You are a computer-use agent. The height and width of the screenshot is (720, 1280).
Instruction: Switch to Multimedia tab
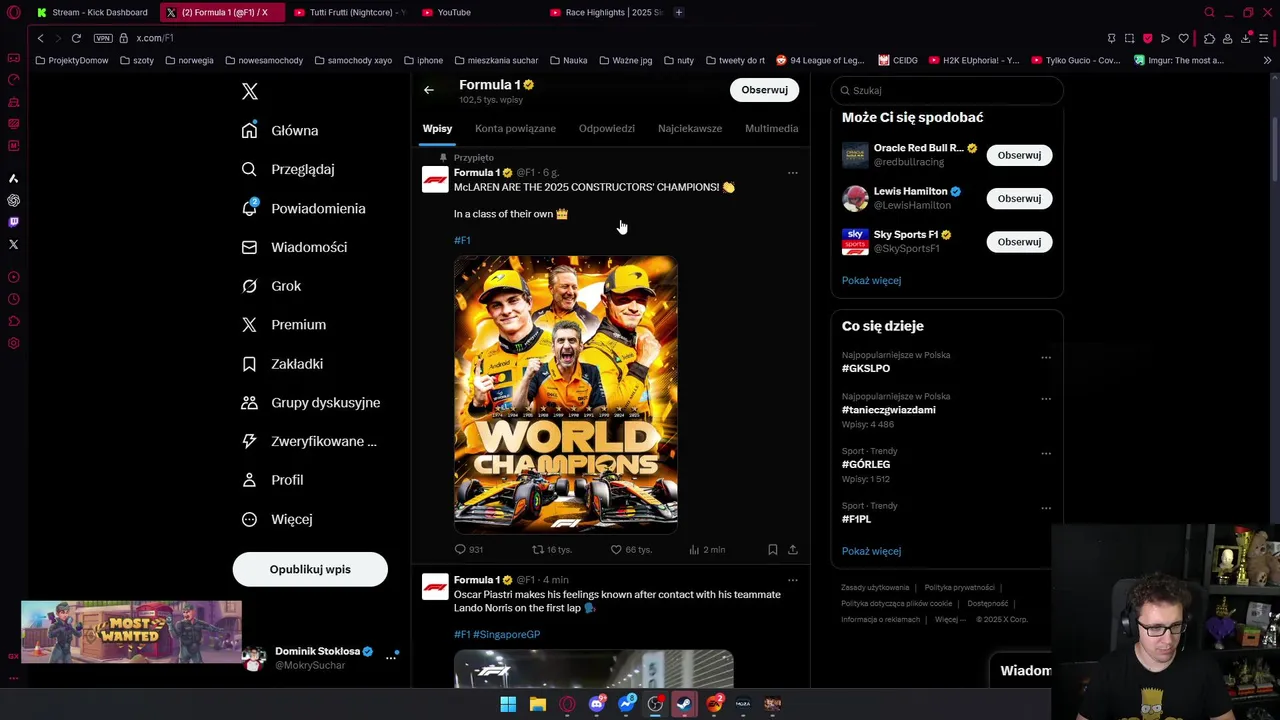(x=771, y=128)
